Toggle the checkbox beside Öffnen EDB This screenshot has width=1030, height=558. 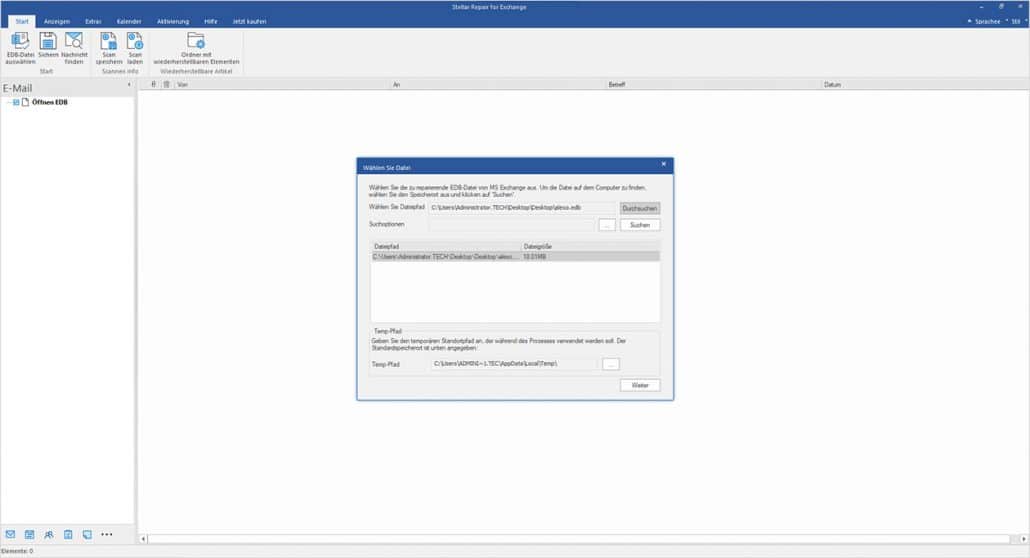point(16,102)
